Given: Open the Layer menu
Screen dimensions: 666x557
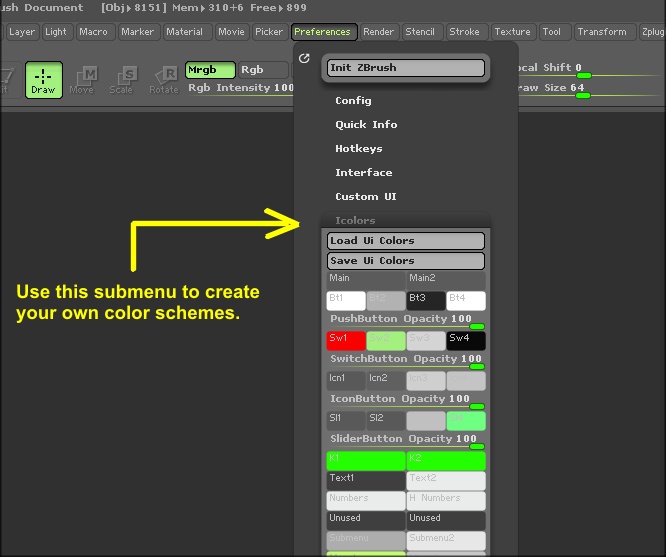Looking at the screenshot, I should click(x=22, y=32).
